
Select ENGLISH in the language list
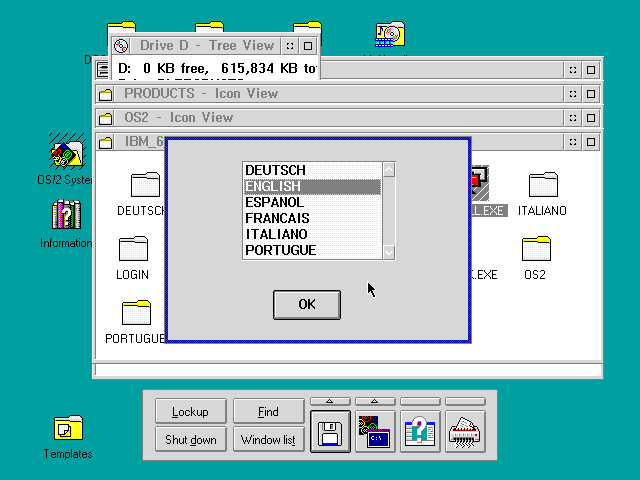point(313,187)
